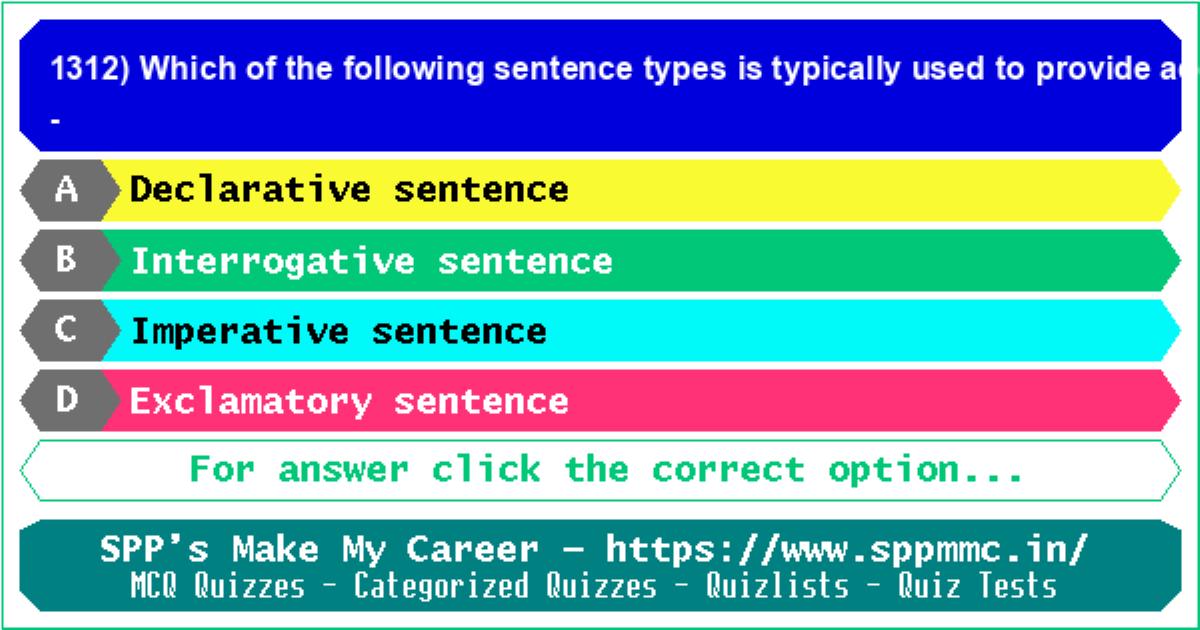Viewport: 1200px width, 630px height.
Task: Open the https://www.sppmmc.in/ link
Action: tap(847, 550)
